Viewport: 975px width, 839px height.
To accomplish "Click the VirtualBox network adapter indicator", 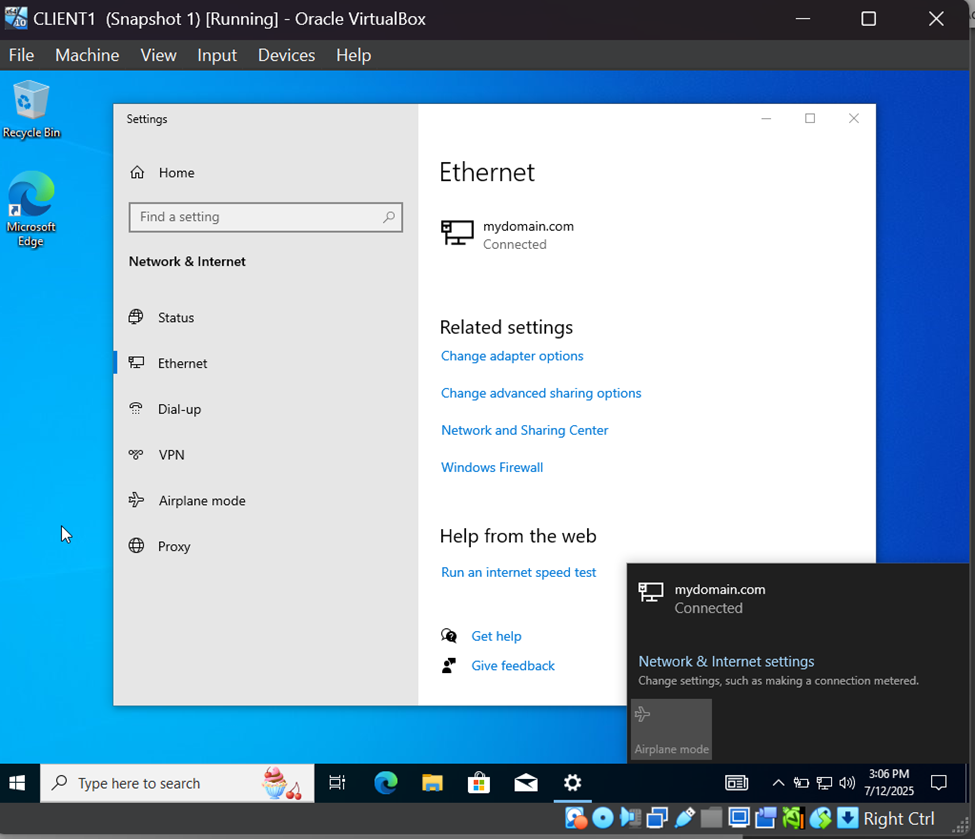I will click(x=657, y=818).
